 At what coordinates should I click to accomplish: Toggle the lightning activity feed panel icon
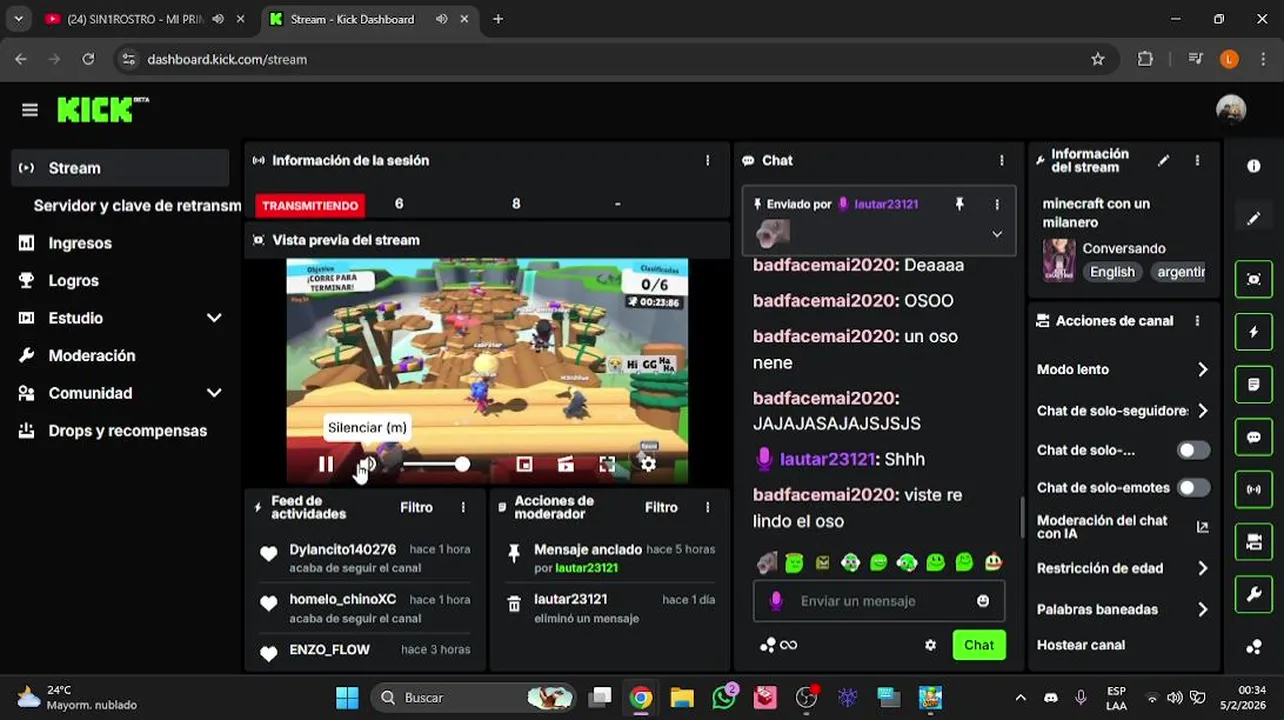click(x=1254, y=332)
